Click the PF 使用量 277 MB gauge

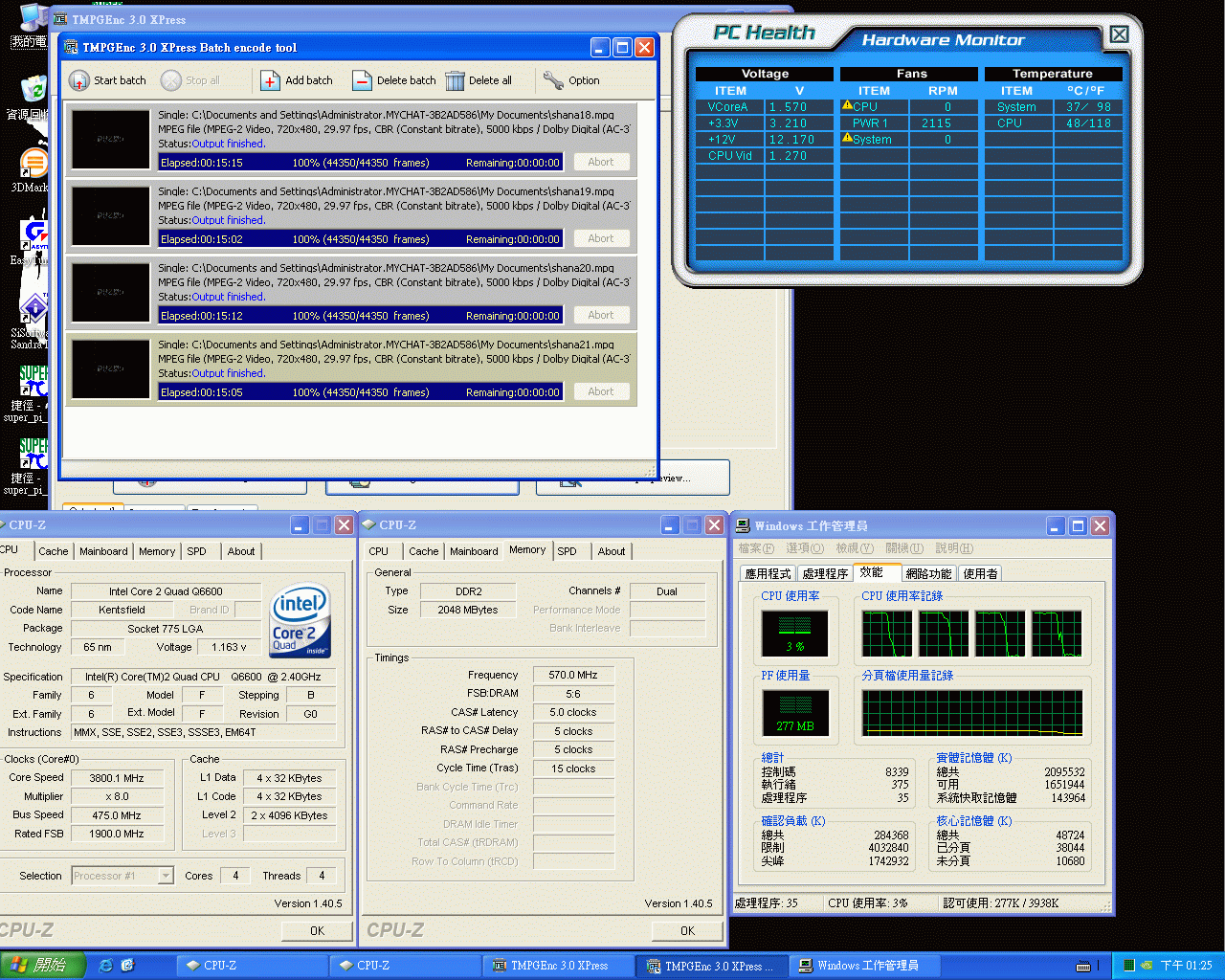click(795, 712)
